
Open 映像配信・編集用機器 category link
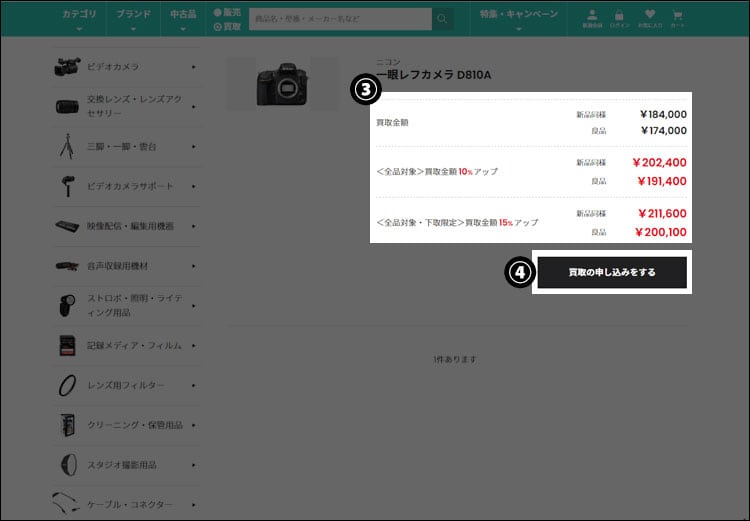(x=130, y=226)
